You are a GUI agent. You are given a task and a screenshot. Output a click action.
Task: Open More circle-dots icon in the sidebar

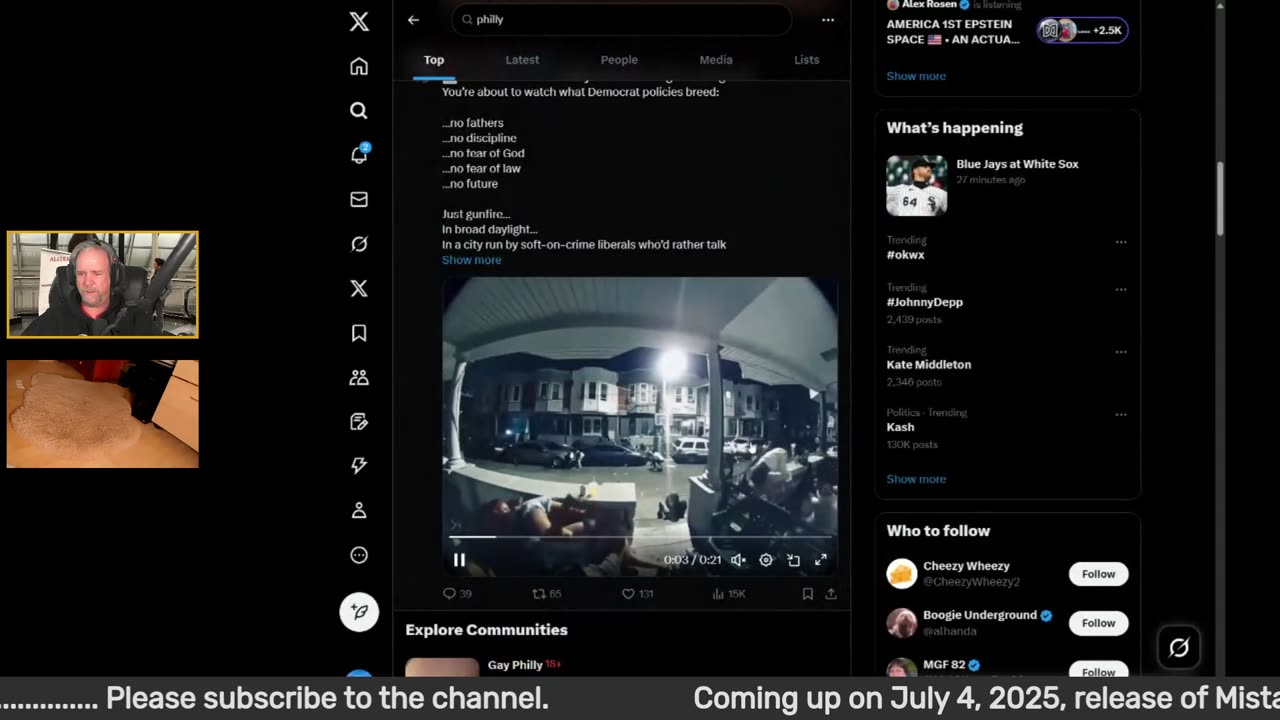(x=359, y=555)
